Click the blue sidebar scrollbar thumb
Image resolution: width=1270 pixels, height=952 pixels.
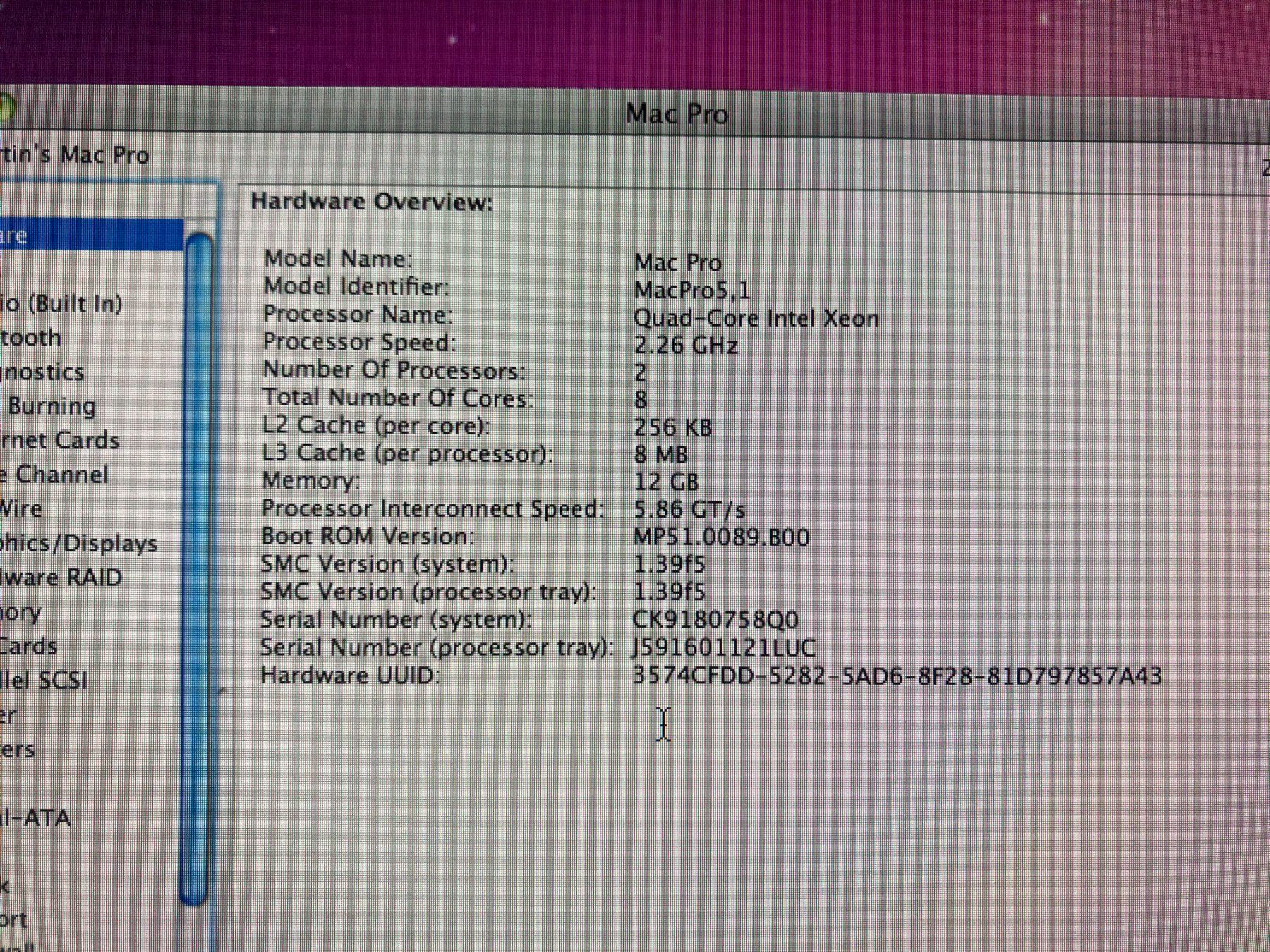click(197, 568)
